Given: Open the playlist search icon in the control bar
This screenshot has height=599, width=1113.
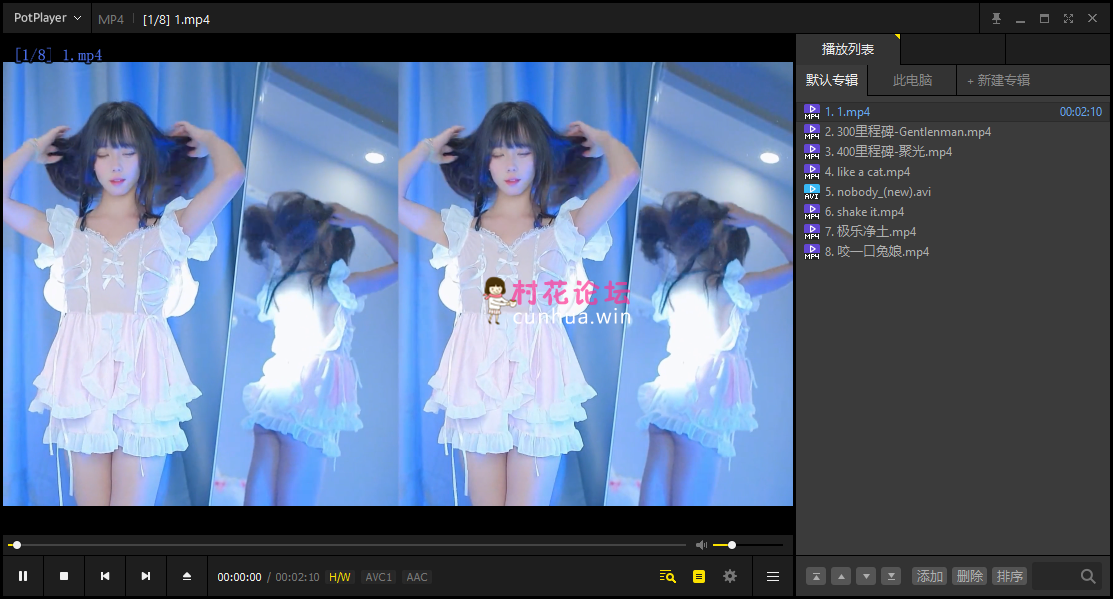Looking at the screenshot, I should tap(667, 576).
